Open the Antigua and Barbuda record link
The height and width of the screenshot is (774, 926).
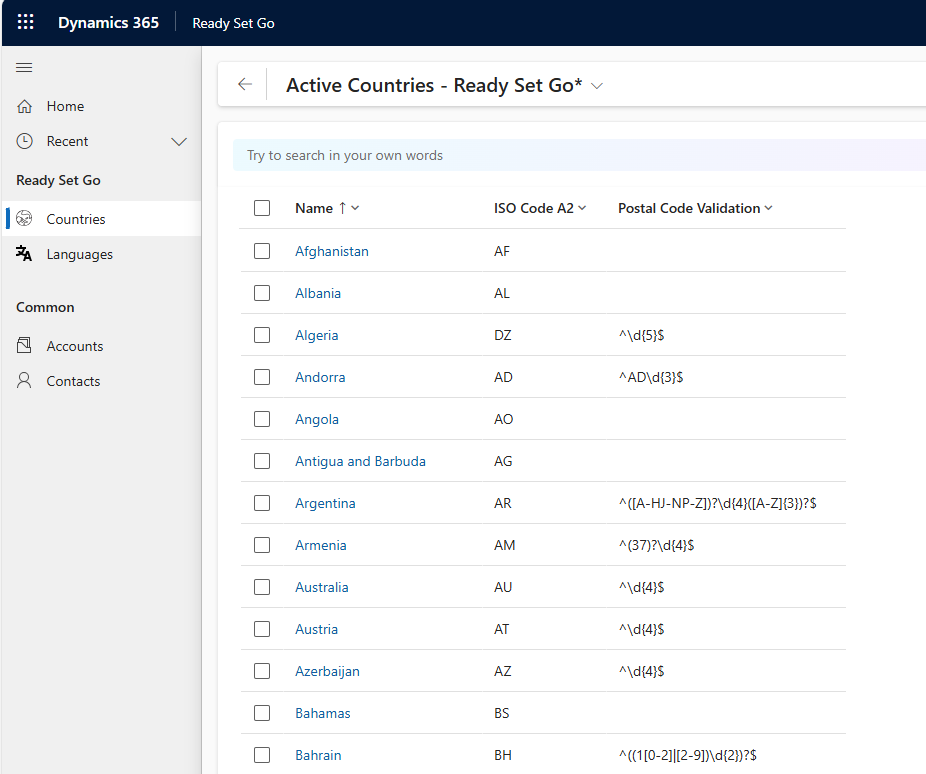360,461
